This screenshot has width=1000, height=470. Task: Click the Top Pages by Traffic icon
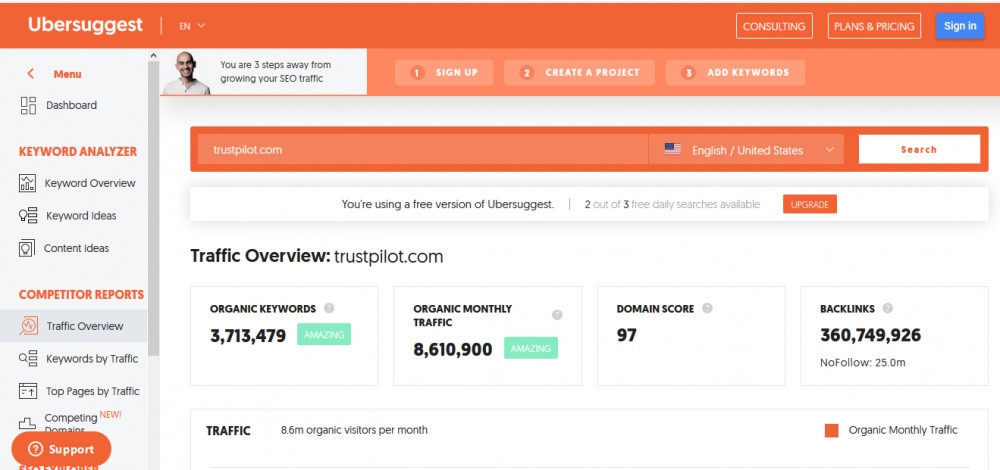pos(28,391)
